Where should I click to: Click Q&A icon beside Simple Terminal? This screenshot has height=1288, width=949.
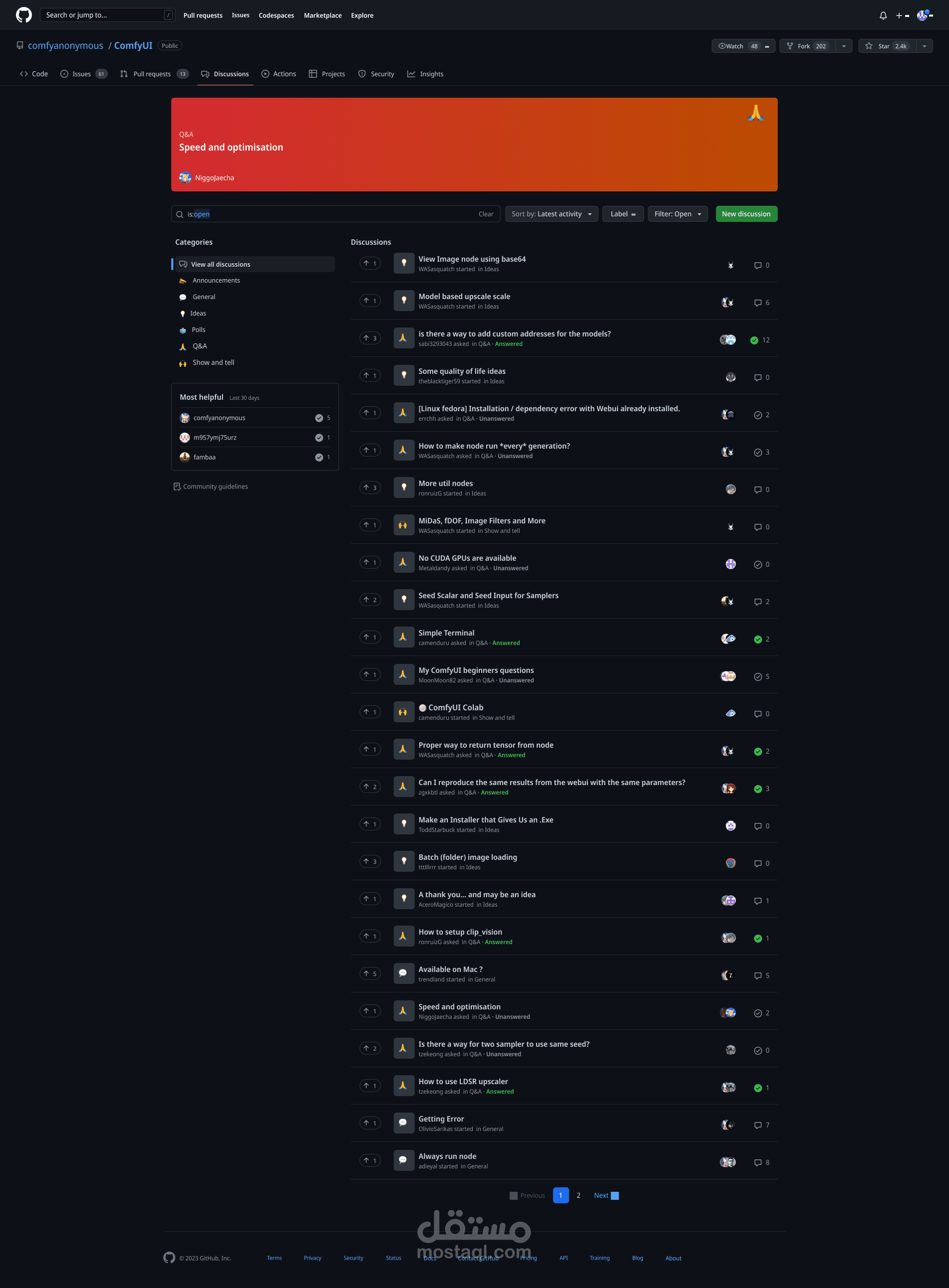tap(404, 638)
